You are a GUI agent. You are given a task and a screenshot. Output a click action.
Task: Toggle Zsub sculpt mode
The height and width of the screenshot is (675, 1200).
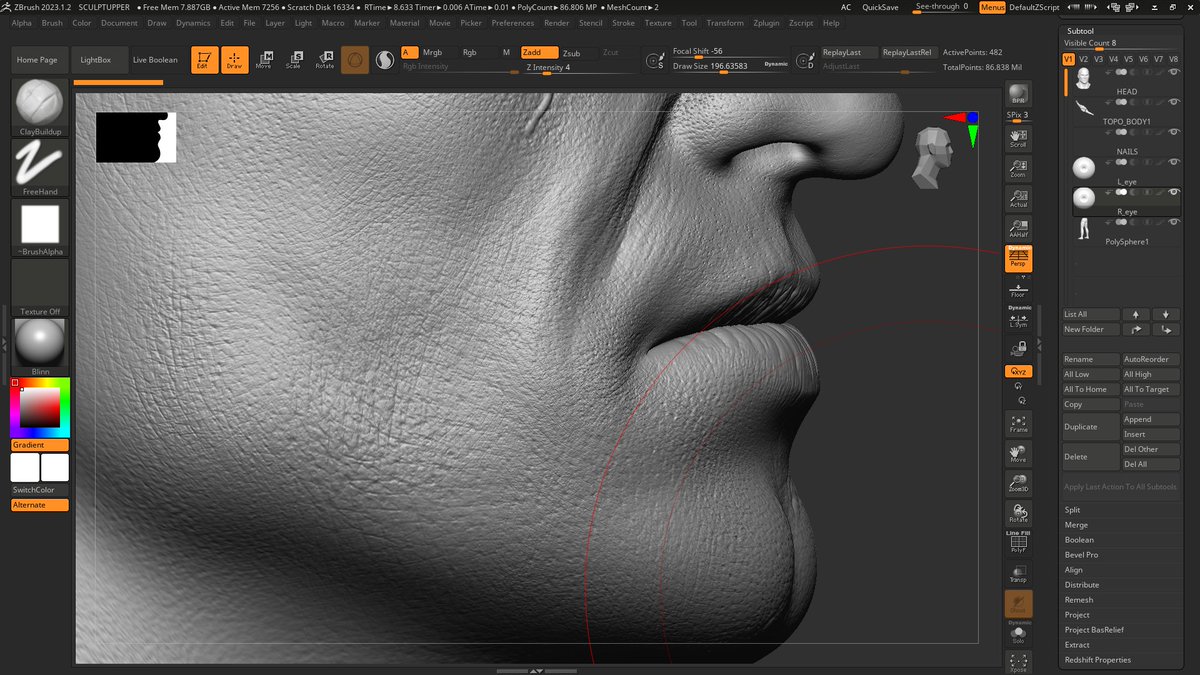click(x=571, y=53)
